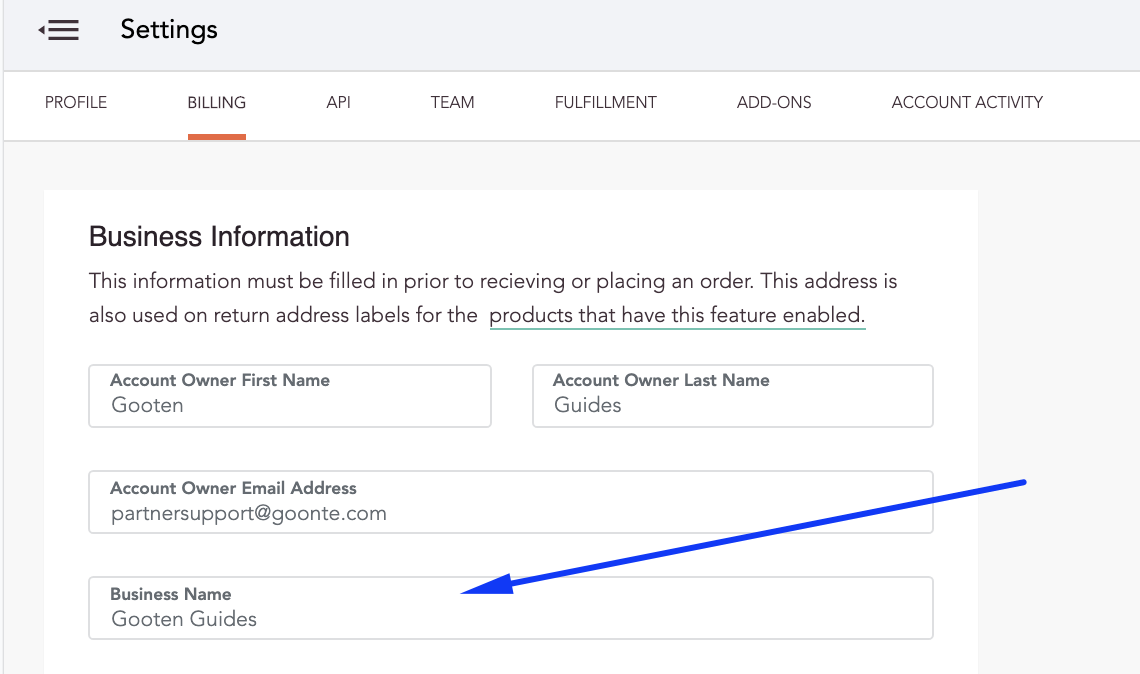Open the Profile tab
Viewport: 1140px width, 674px height.
[x=76, y=102]
